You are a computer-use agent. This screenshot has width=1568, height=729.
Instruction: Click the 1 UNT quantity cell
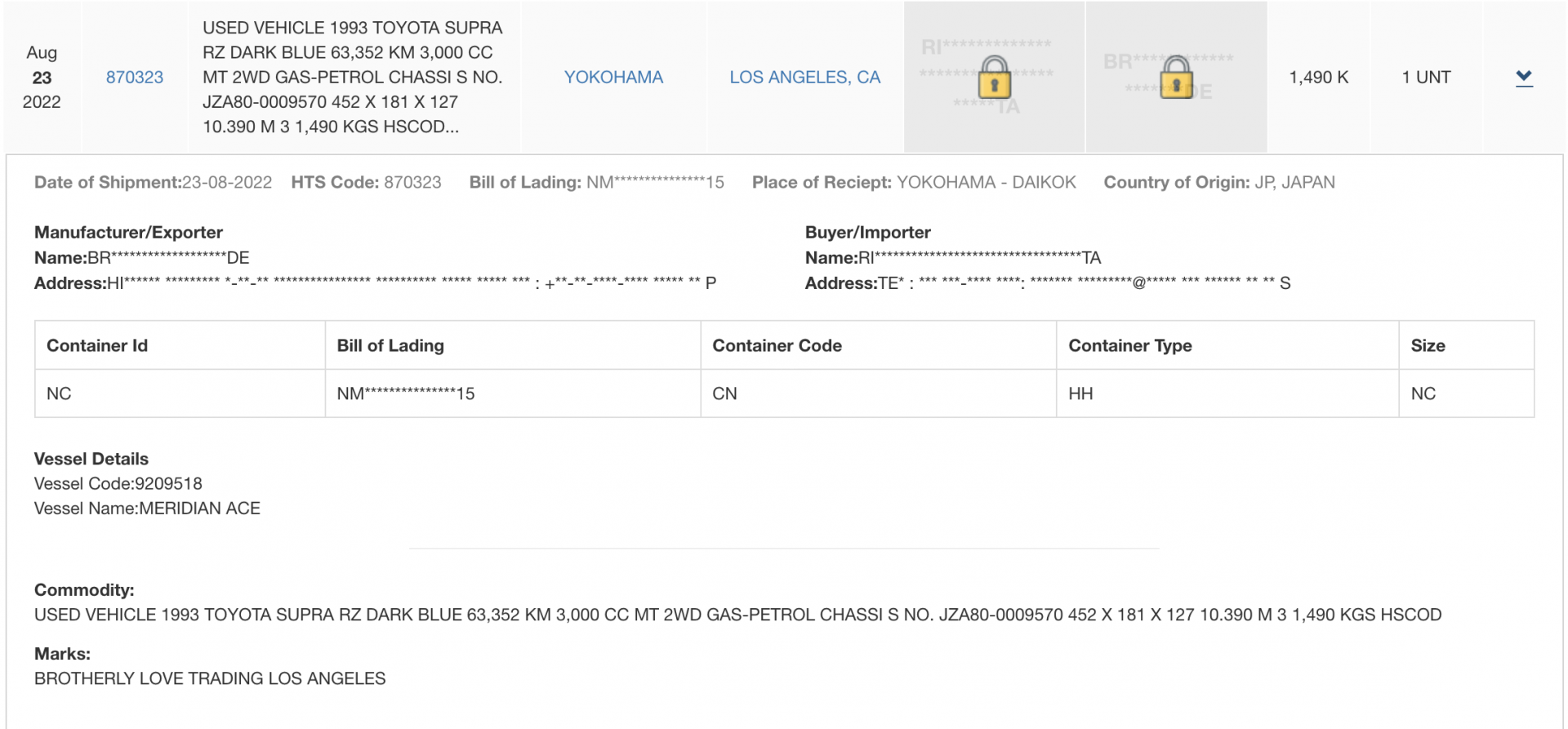(1426, 78)
